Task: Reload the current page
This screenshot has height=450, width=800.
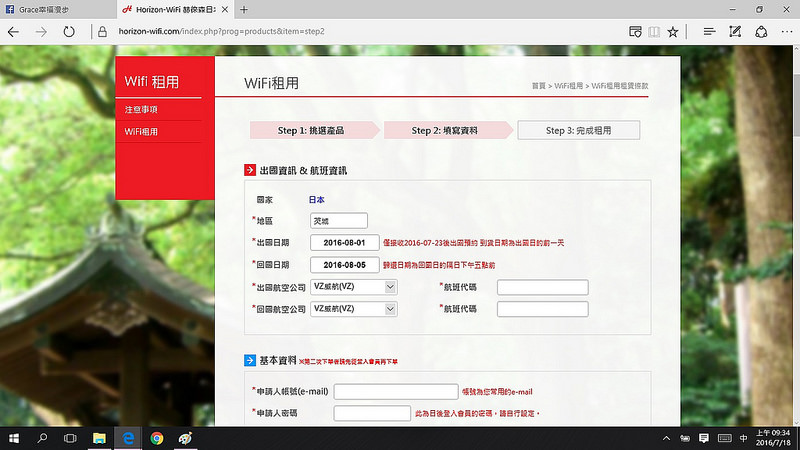Action: coord(69,32)
